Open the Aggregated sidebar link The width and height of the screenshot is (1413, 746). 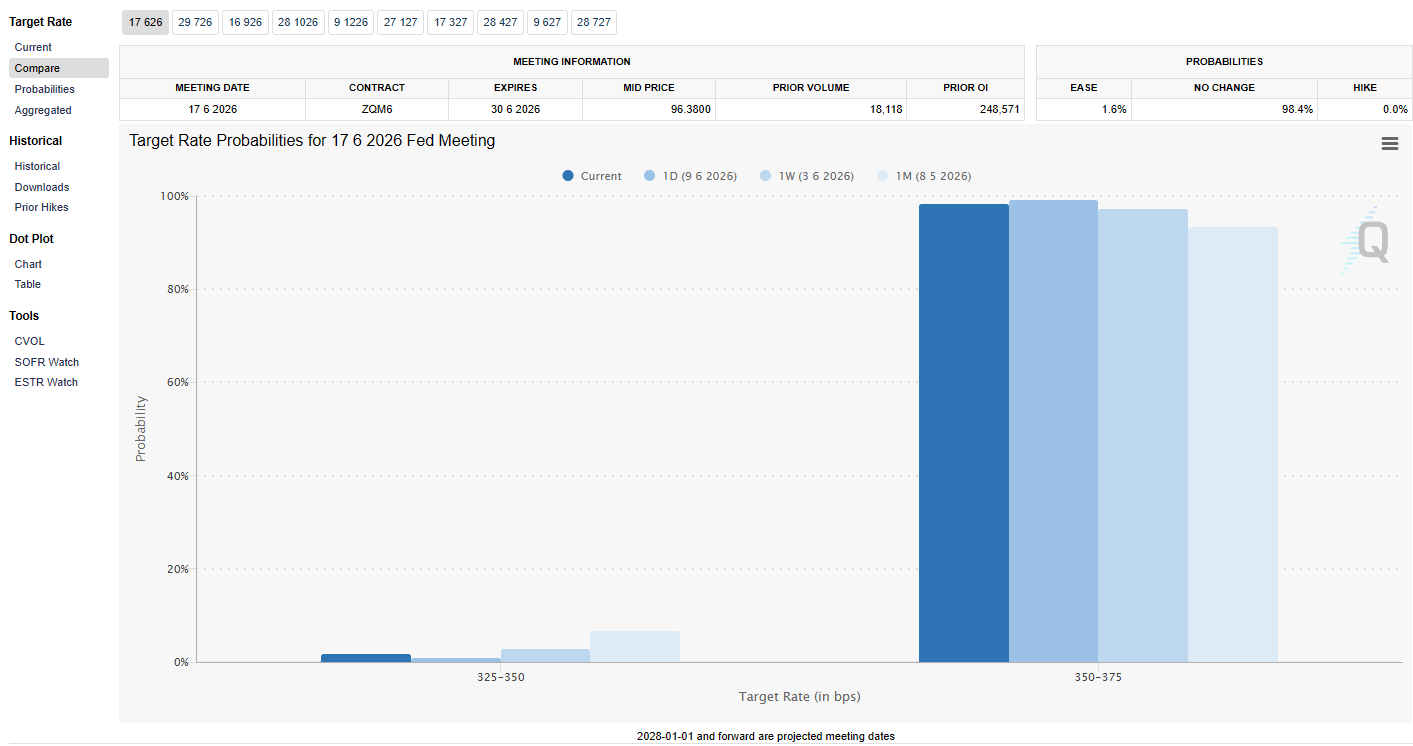coord(43,110)
